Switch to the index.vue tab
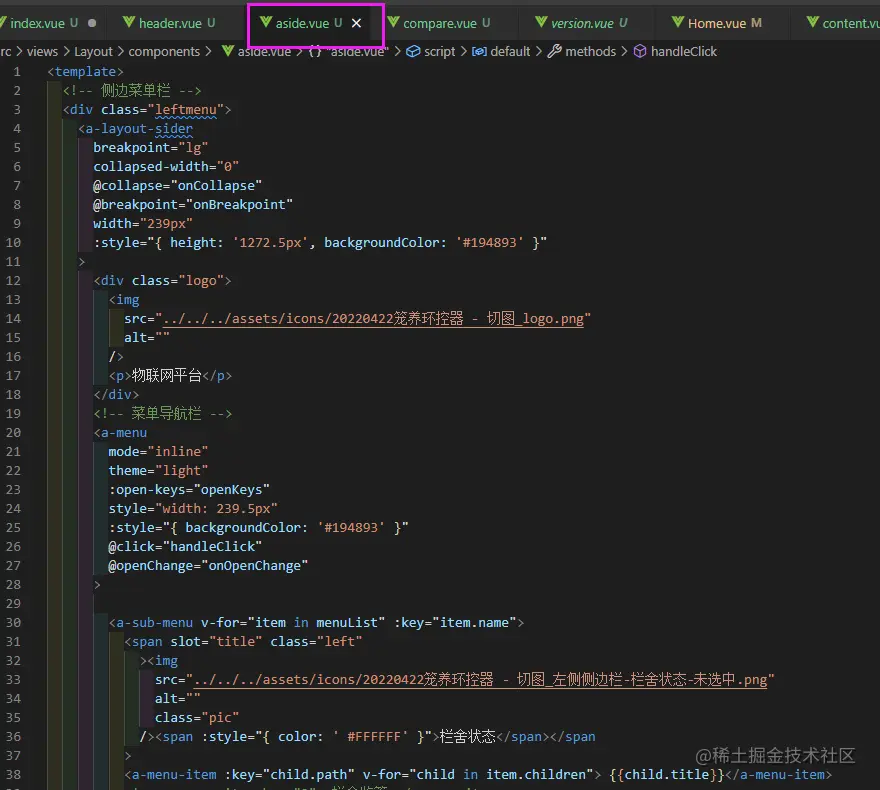 coord(39,23)
